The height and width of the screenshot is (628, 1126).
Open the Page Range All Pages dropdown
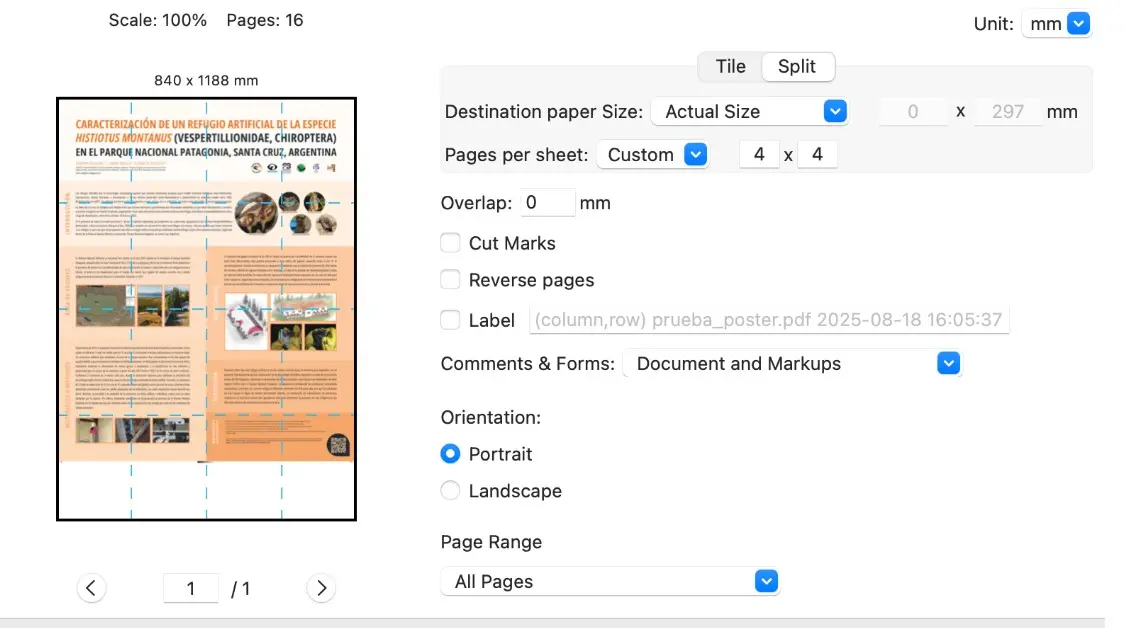click(609, 581)
